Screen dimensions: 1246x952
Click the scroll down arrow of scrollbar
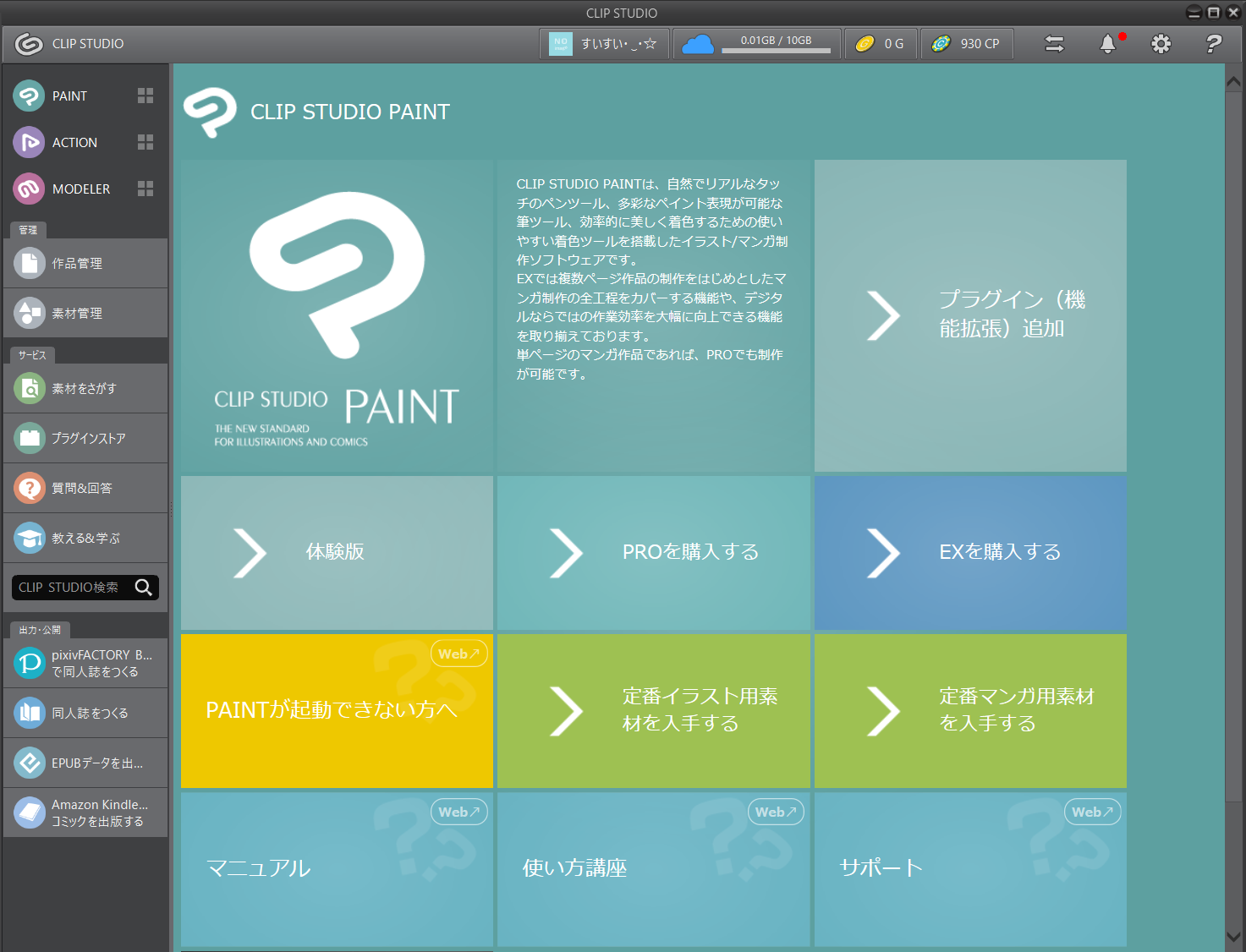click(1234, 937)
